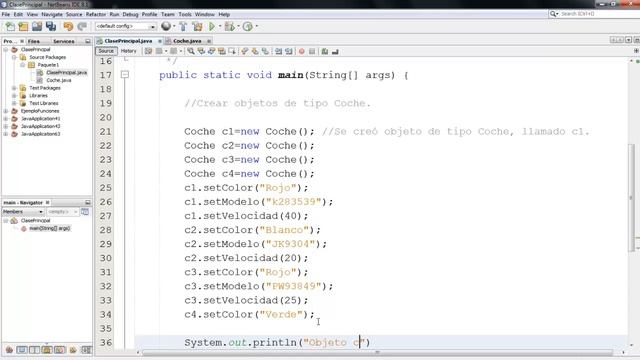Click the Find Next Occurrence icon
This screenshot has width=640, height=360.
click(x=211, y=51)
